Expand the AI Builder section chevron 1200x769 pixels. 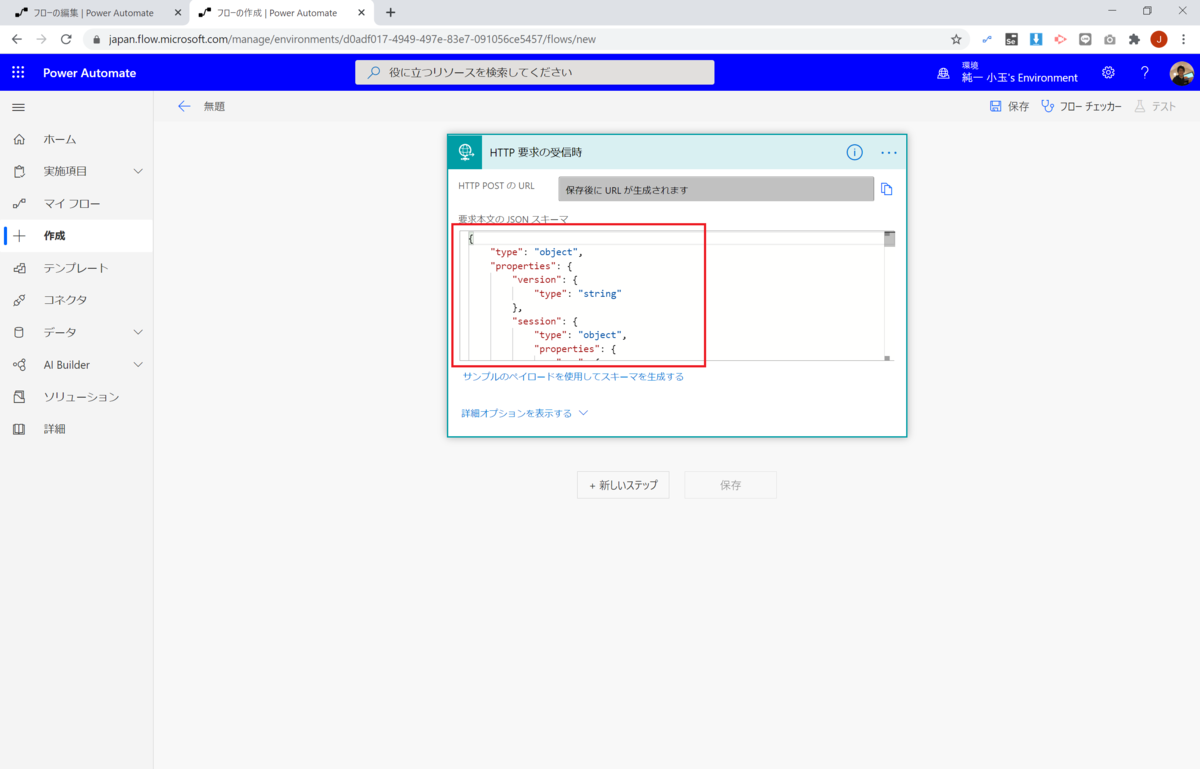(x=139, y=365)
